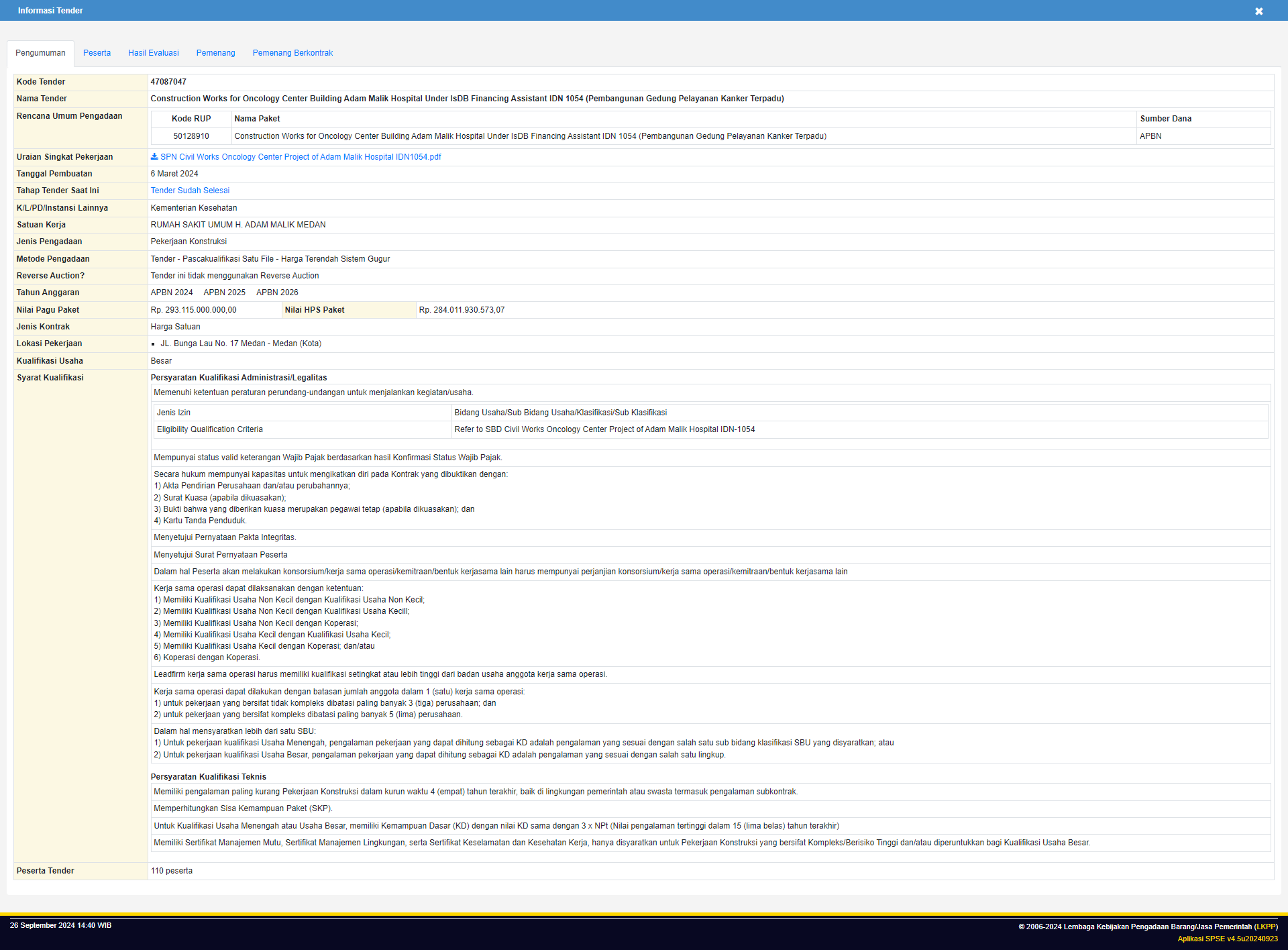The height and width of the screenshot is (950, 1288).
Task: Click the Tender Sudah Selesai link
Action: tap(190, 191)
